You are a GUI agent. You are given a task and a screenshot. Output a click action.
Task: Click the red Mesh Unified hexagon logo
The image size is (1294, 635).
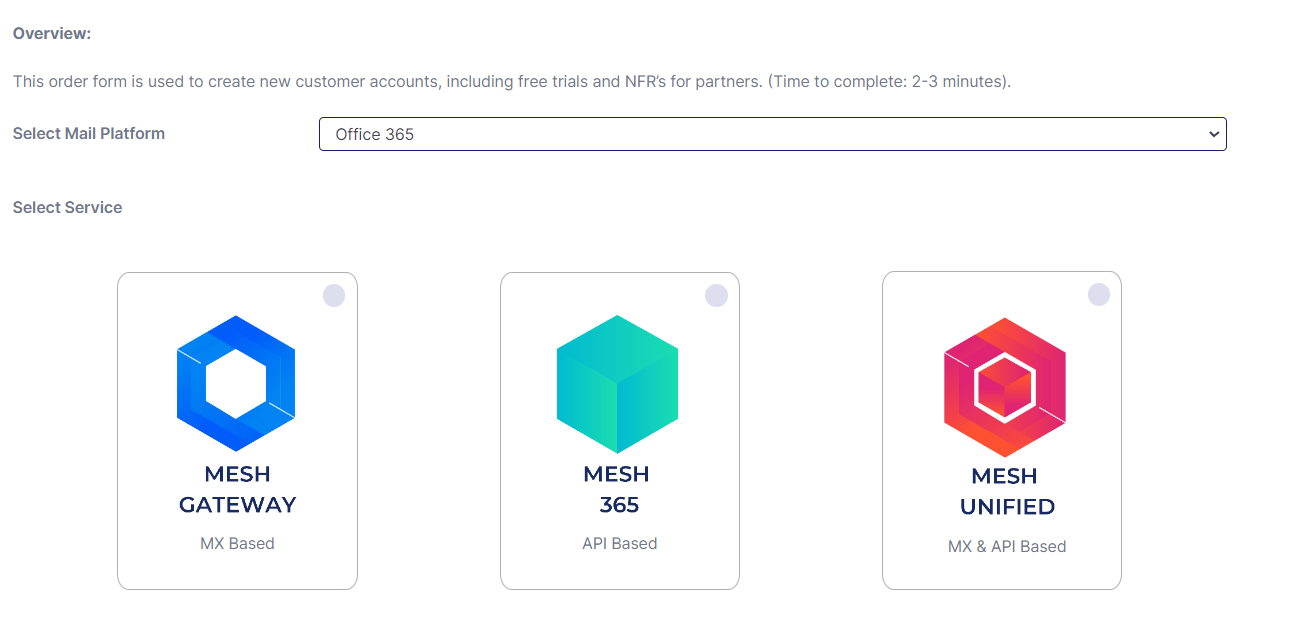pos(1004,386)
